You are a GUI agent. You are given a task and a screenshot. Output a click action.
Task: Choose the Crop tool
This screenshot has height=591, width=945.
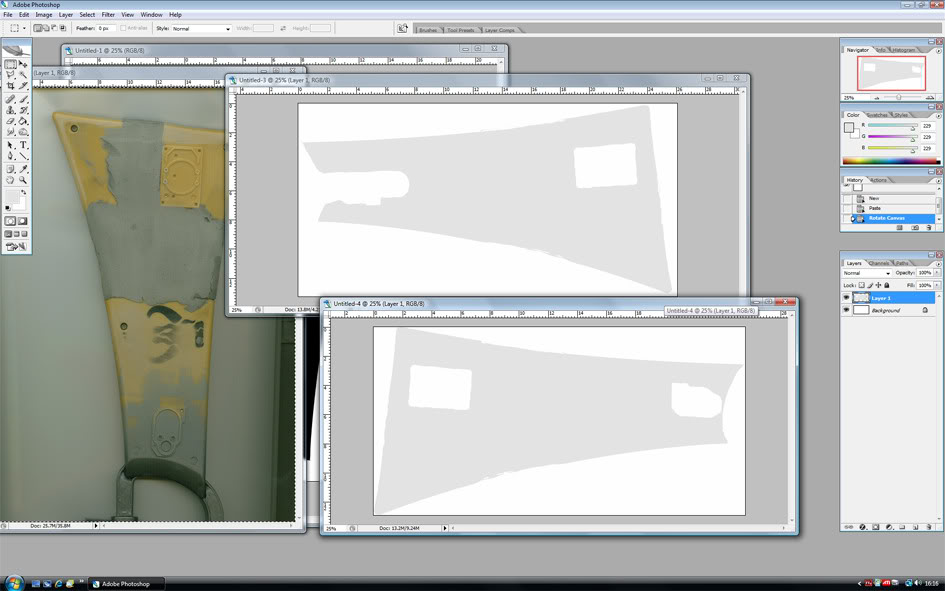point(10,87)
